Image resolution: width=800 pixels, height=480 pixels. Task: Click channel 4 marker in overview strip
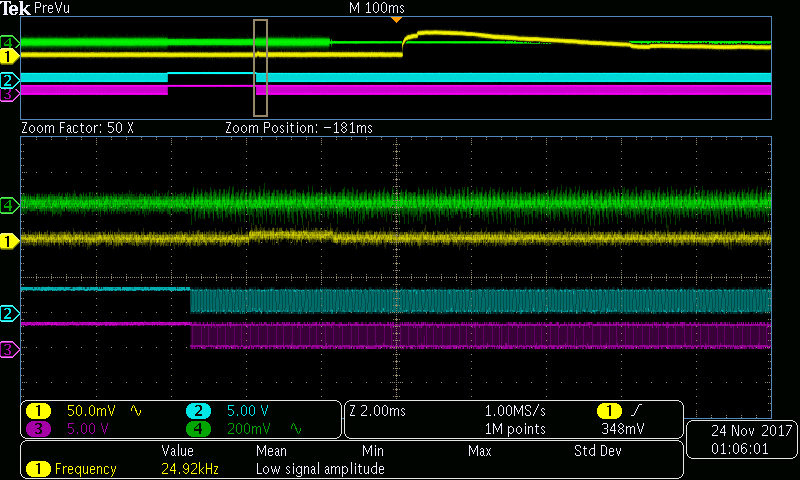pos(9,42)
